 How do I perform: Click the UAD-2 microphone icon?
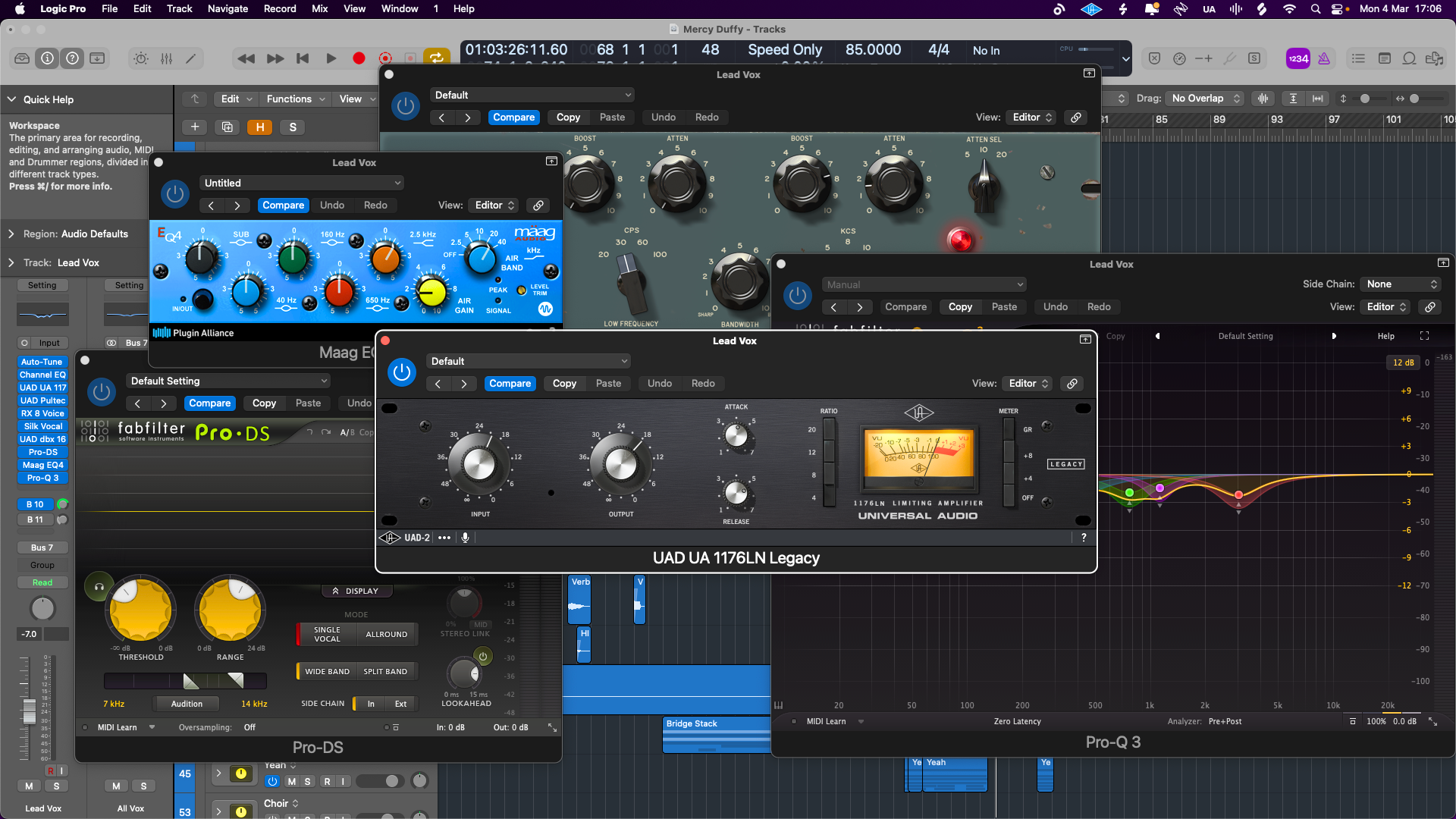(465, 538)
